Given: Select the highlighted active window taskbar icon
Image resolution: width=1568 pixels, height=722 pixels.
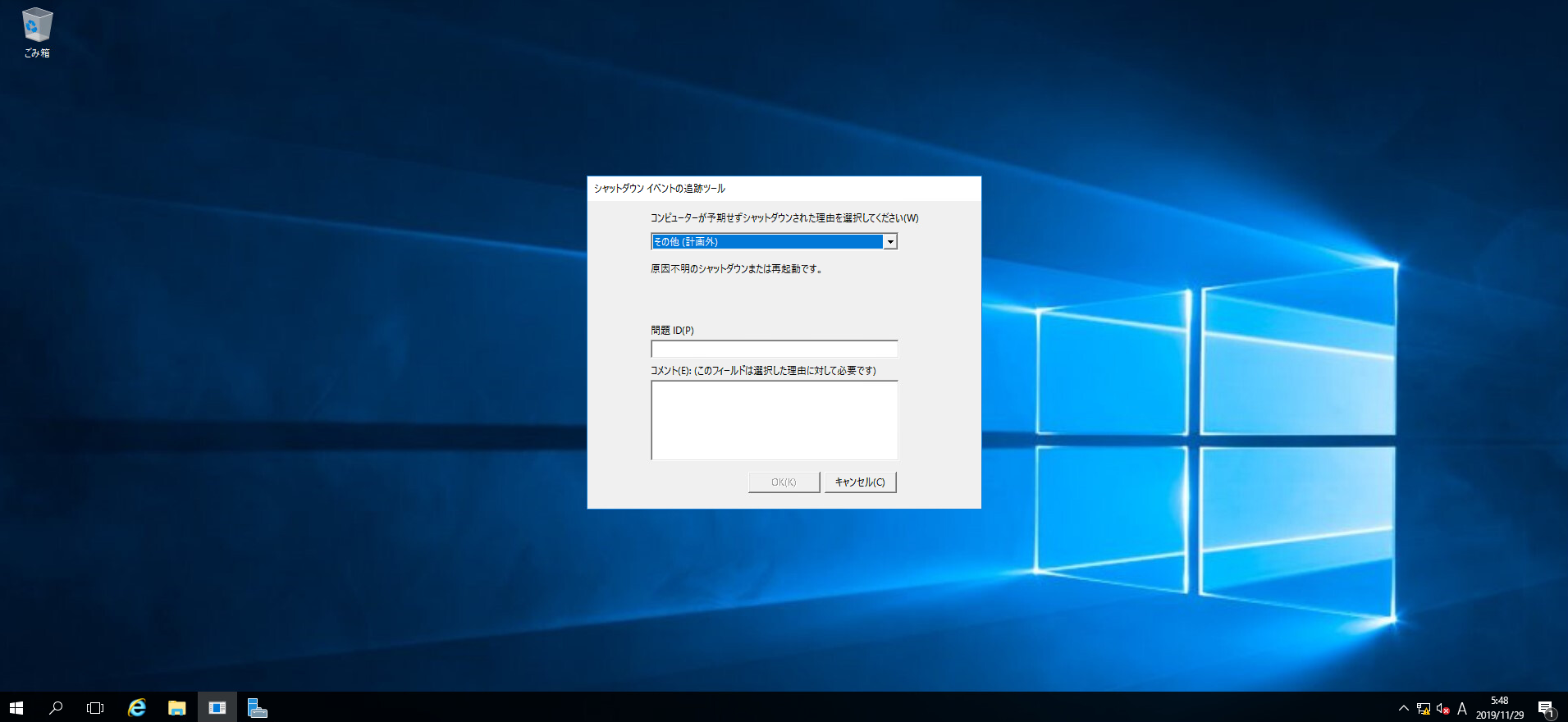Looking at the screenshot, I should (x=217, y=707).
